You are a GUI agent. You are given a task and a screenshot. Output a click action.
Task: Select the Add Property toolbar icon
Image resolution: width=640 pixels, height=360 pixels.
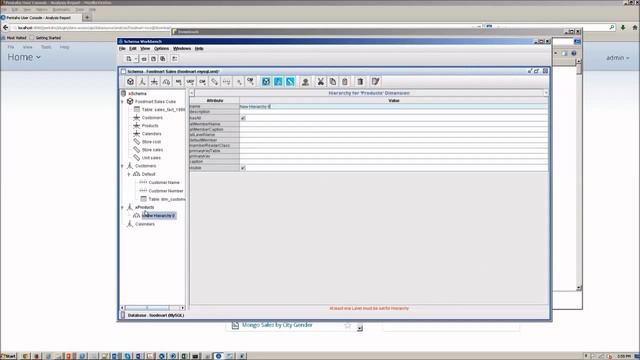pyautogui.click(x=239, y=82)
